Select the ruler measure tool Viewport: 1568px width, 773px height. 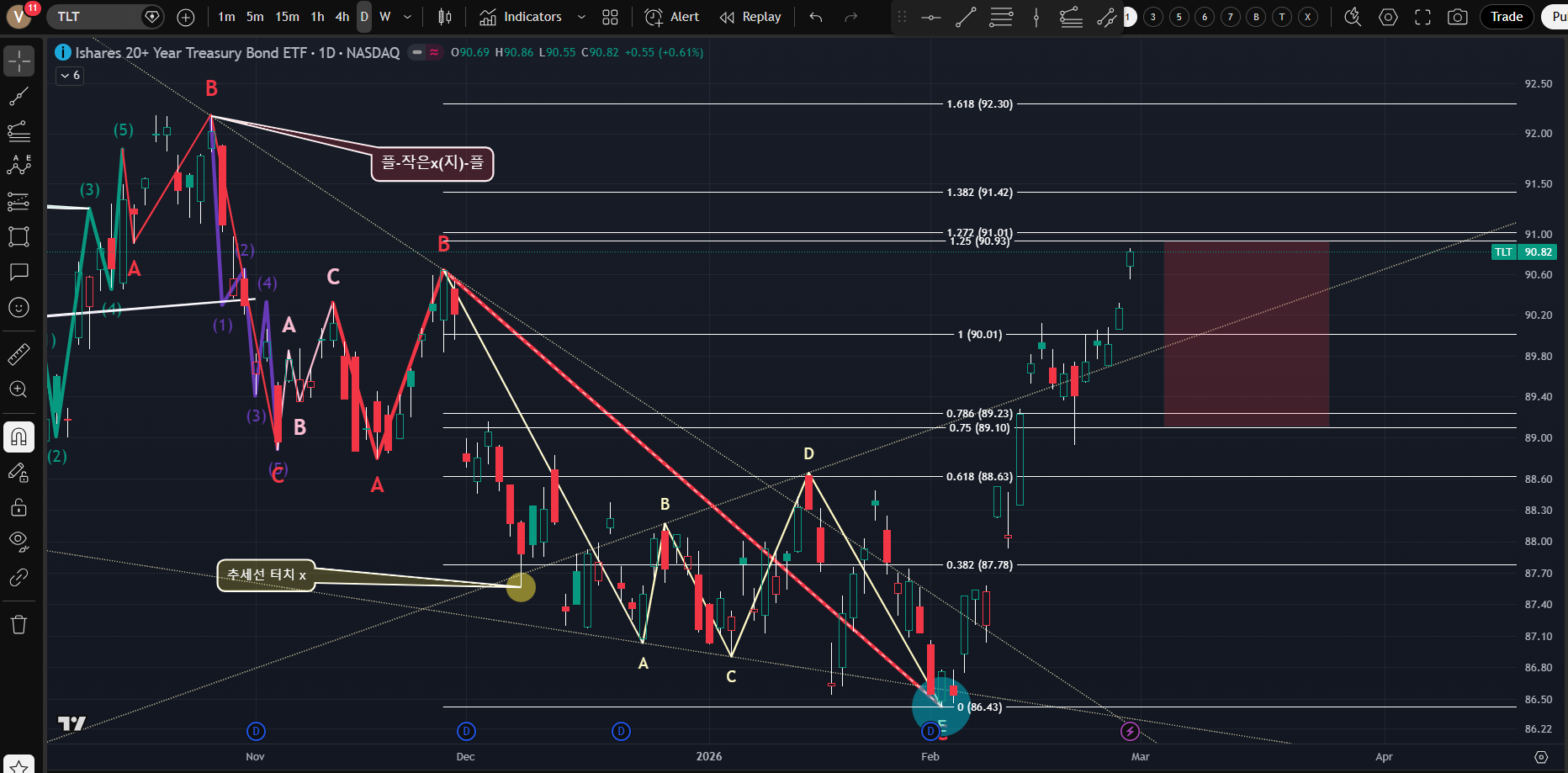pos(19,355)
